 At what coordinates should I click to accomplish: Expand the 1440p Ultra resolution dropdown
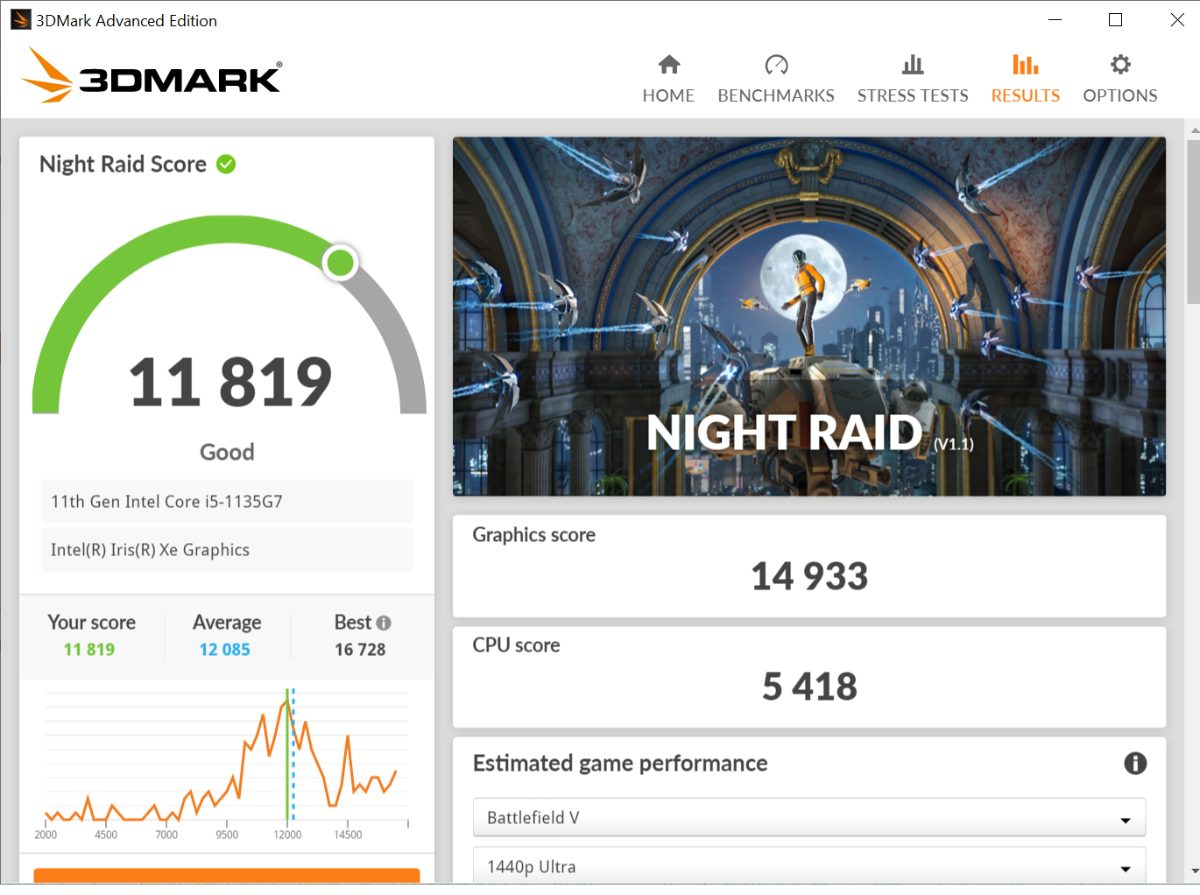coord(808,867)
